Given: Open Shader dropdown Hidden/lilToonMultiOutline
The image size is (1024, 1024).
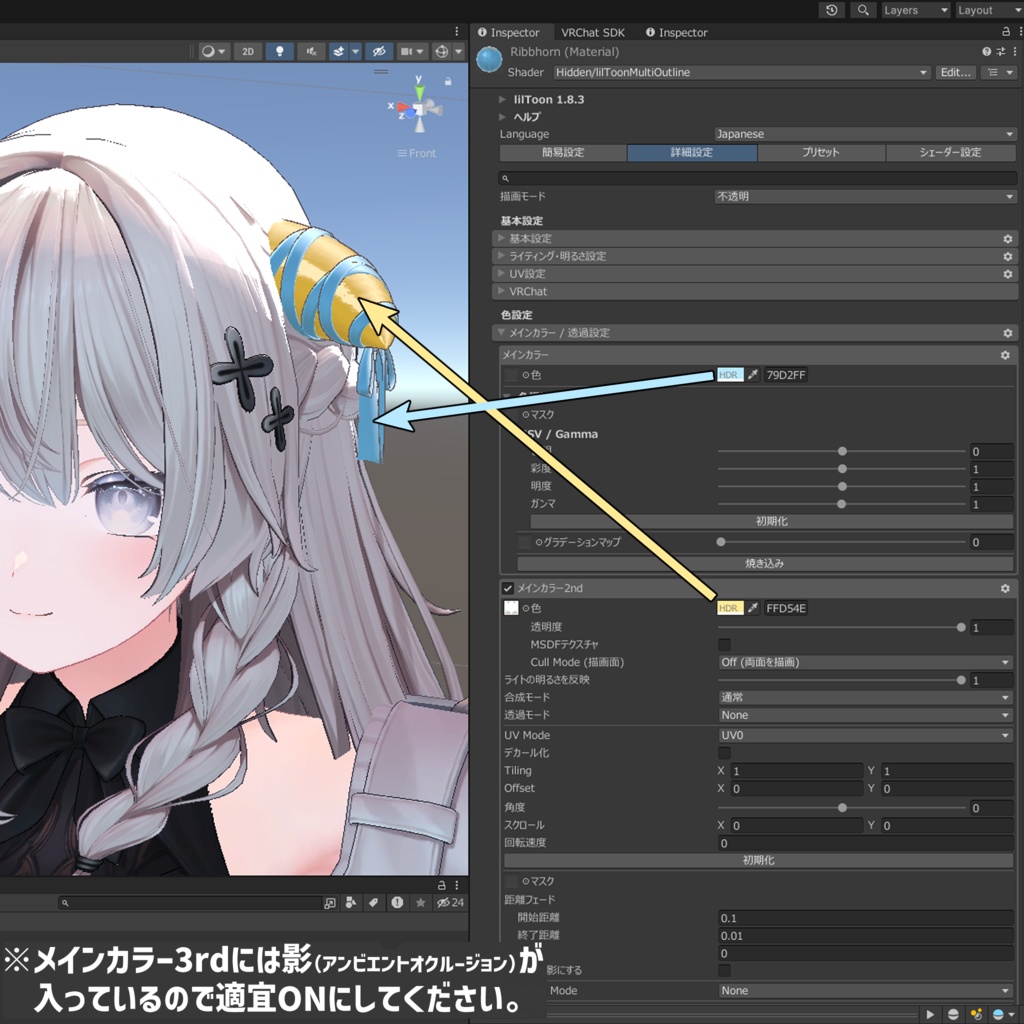Looking at the screenshot, I should 742,72.
